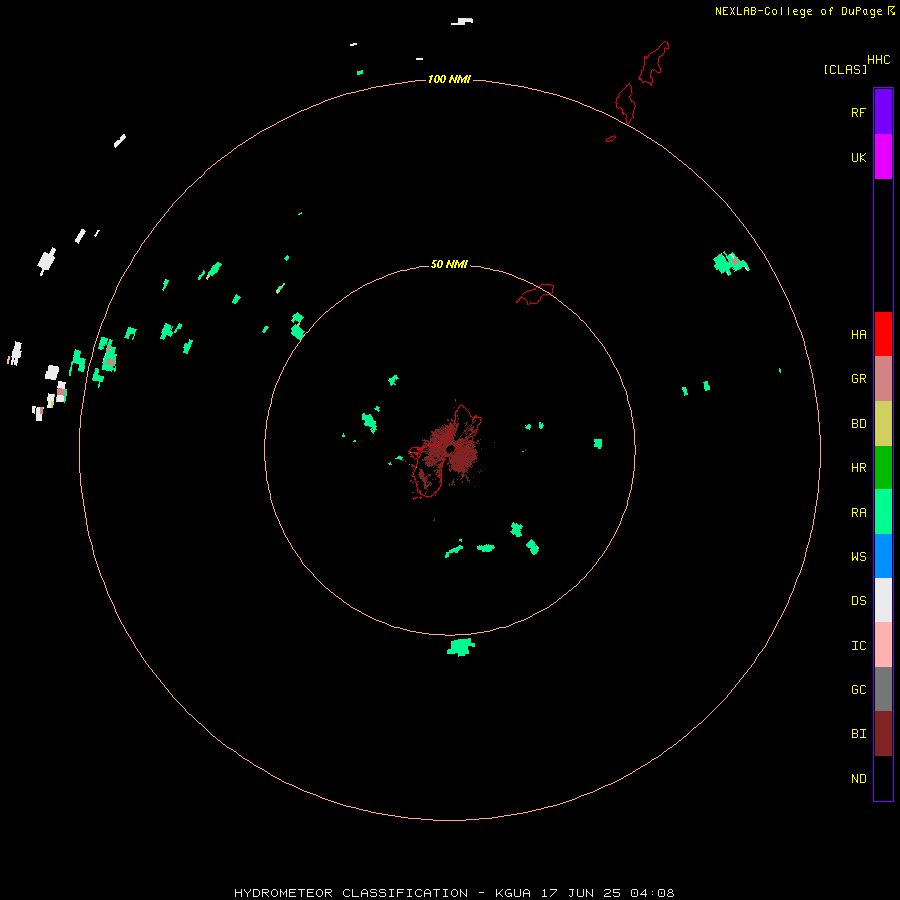Screen dimensions: 900x900
Task: Pick the HR dark green legend swatch
Action: pos(883,468)
